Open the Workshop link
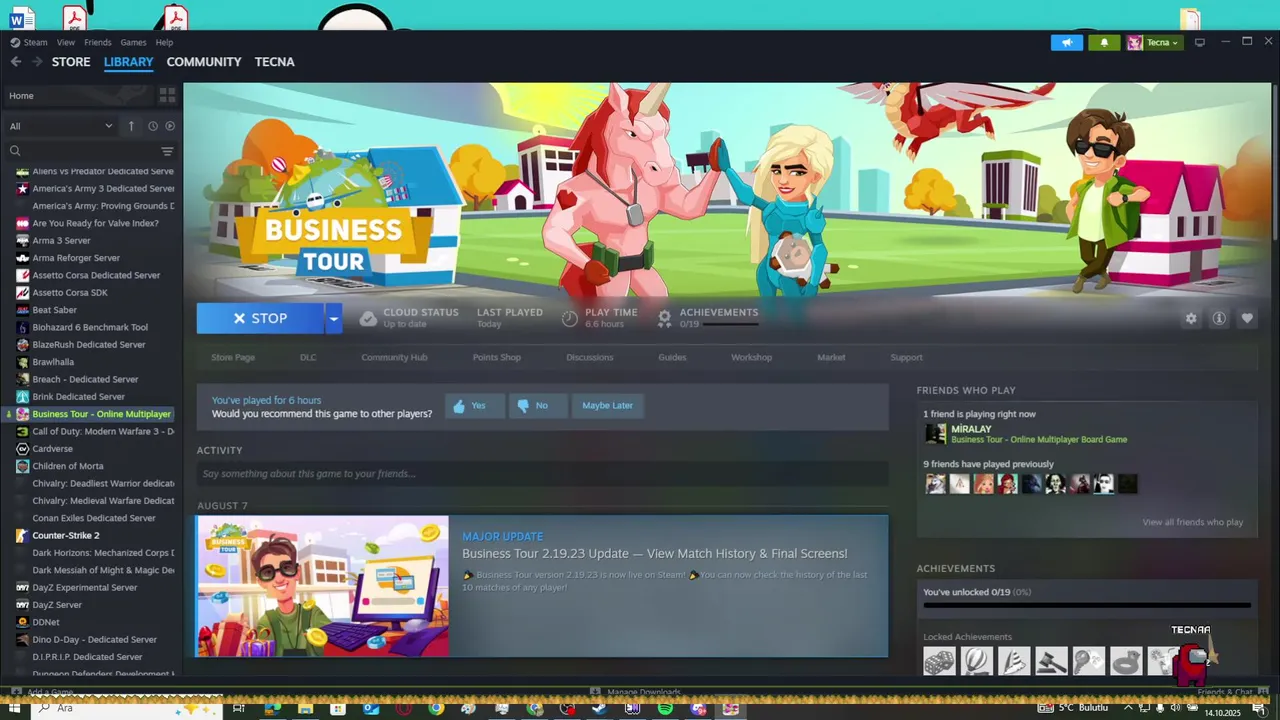The image size is (1280, 720). (x=751, y=357)
